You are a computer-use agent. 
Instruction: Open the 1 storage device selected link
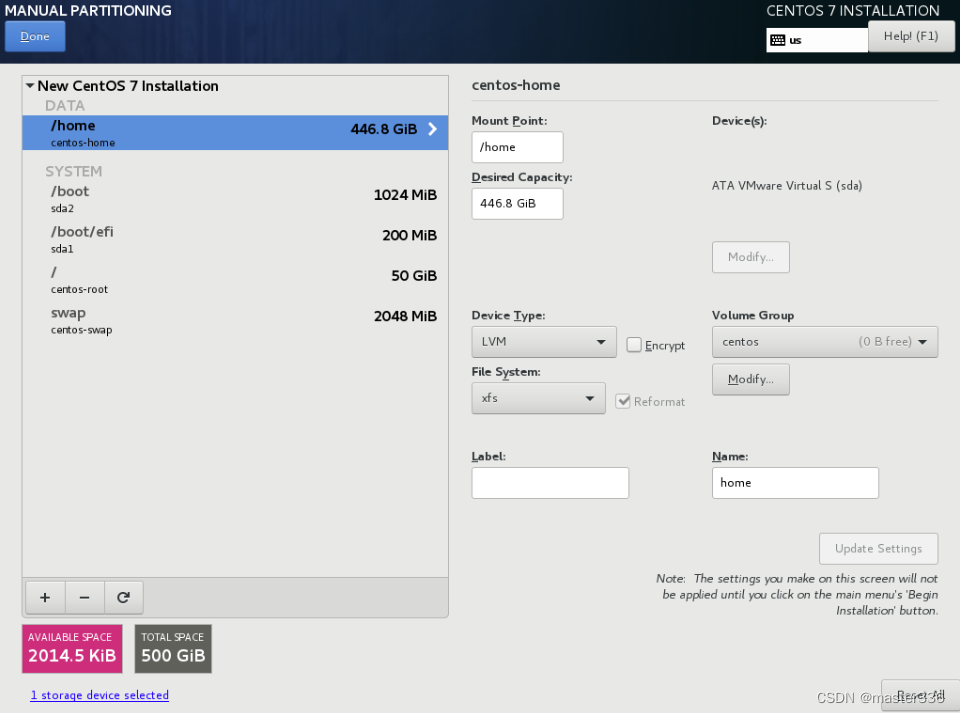click(x=100, y=695)
